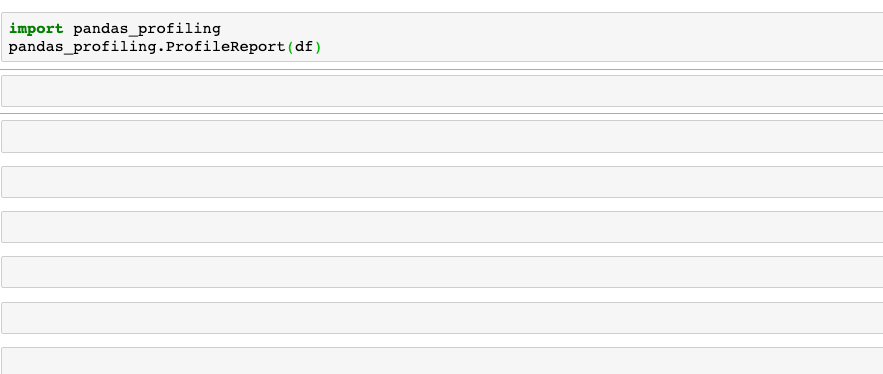Click the separator line below first empty cell
Screen dimensions: 883x374
tap(442, 113)
